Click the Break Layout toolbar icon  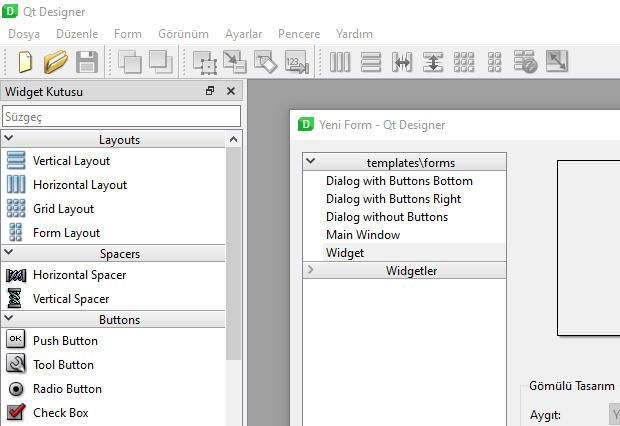click(525, 62)
